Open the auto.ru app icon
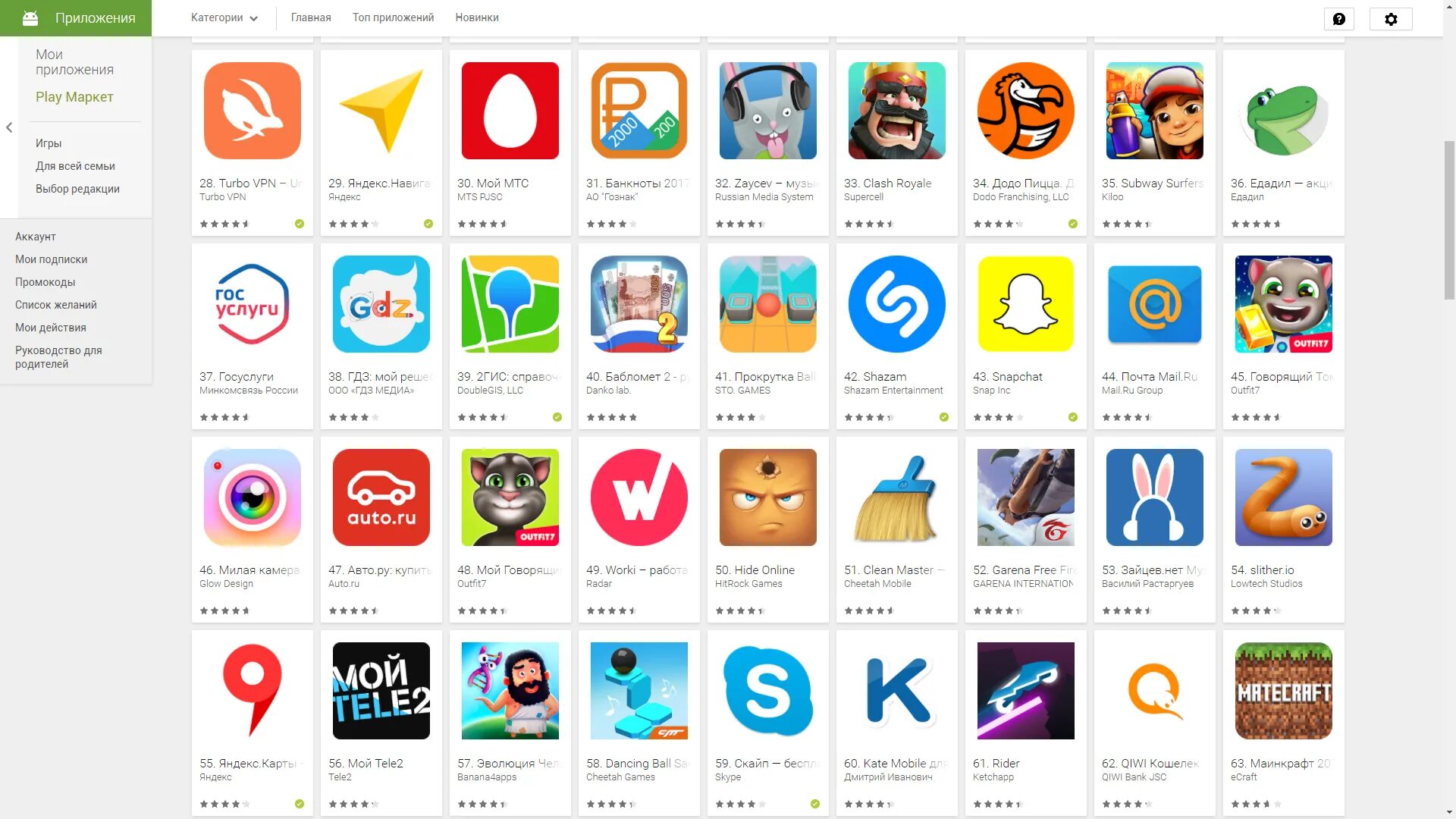The width and height of the screenshot is (1456, 819). pyautogui.click(x=381, y=497)
